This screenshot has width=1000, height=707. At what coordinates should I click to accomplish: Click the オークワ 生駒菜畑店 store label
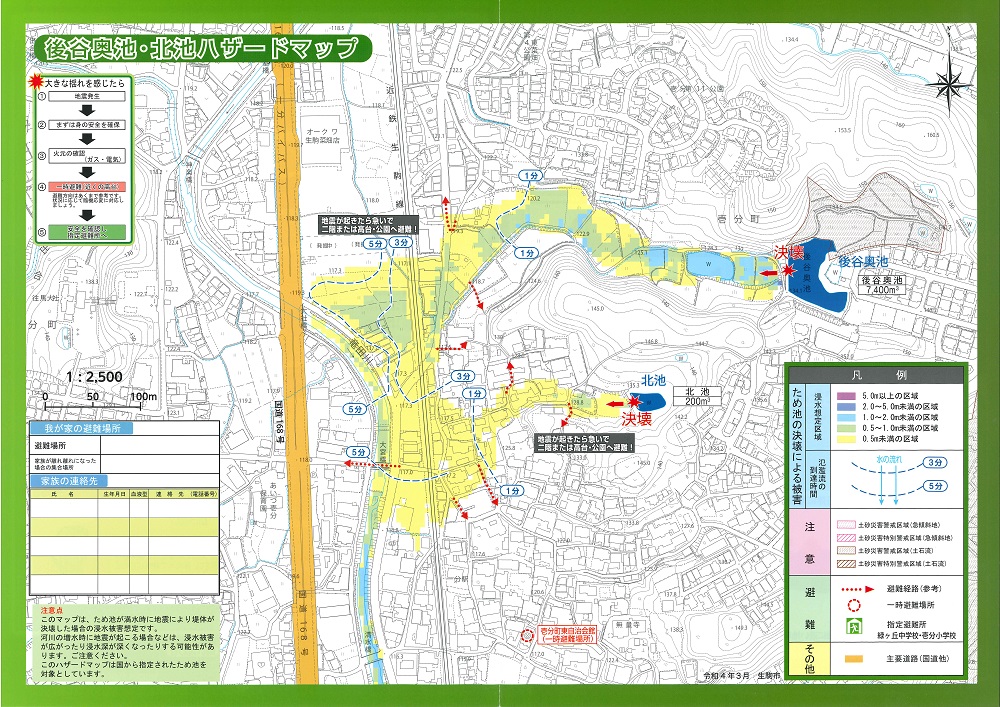(x=323, y=138)
